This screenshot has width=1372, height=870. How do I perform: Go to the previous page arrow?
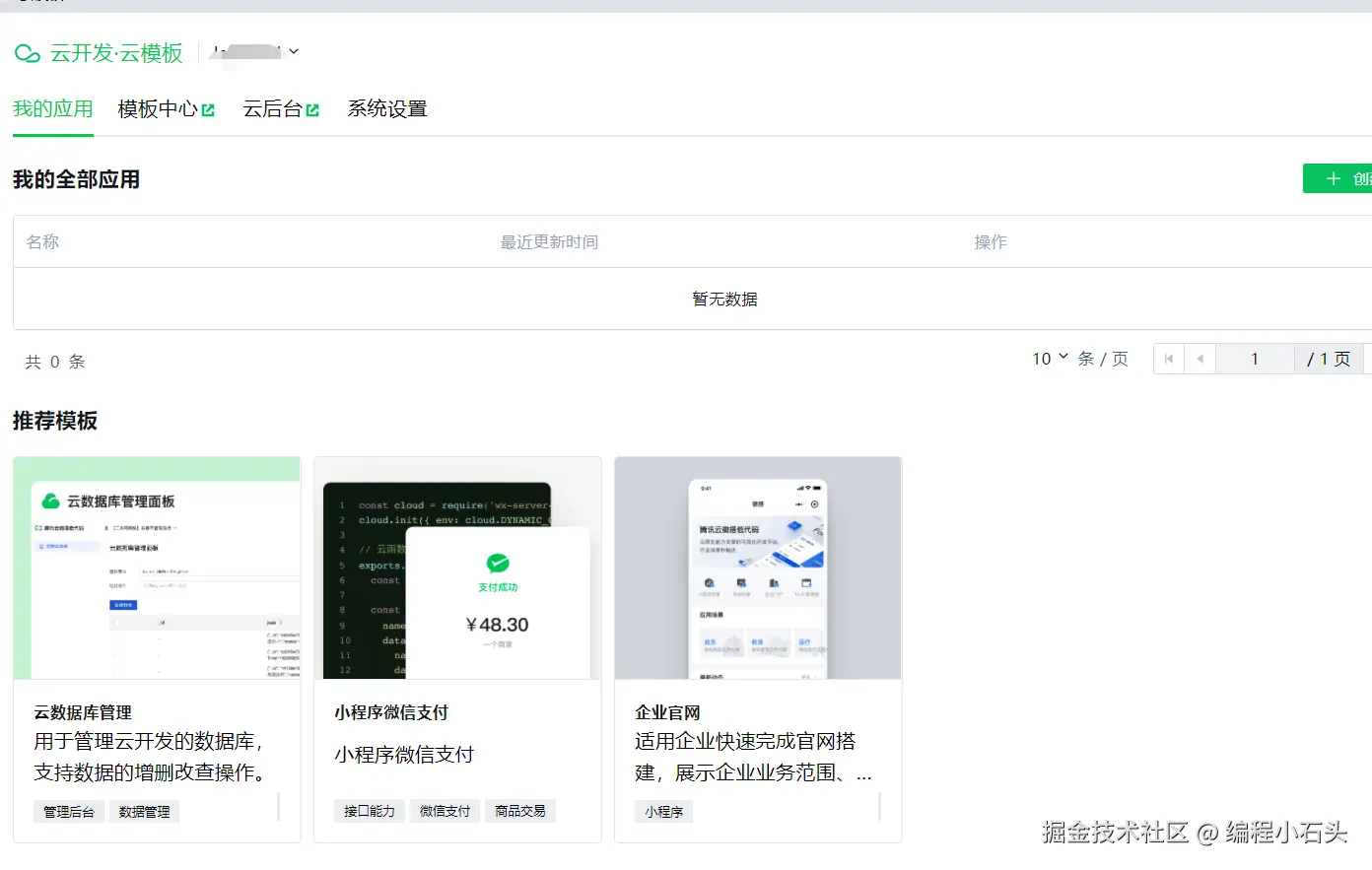tap(1200, 359)
